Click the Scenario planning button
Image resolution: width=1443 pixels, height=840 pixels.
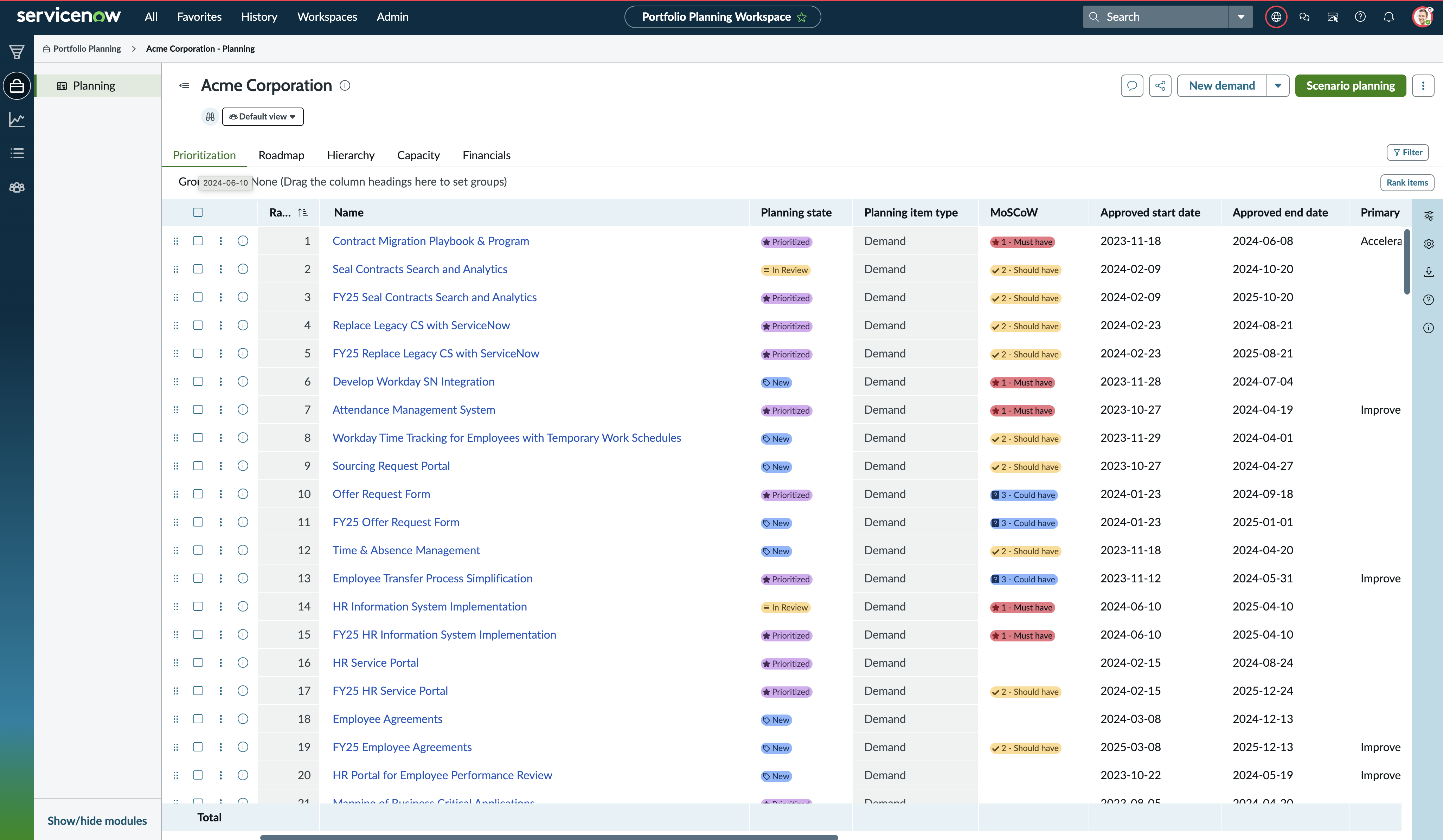pos(1351,86)
